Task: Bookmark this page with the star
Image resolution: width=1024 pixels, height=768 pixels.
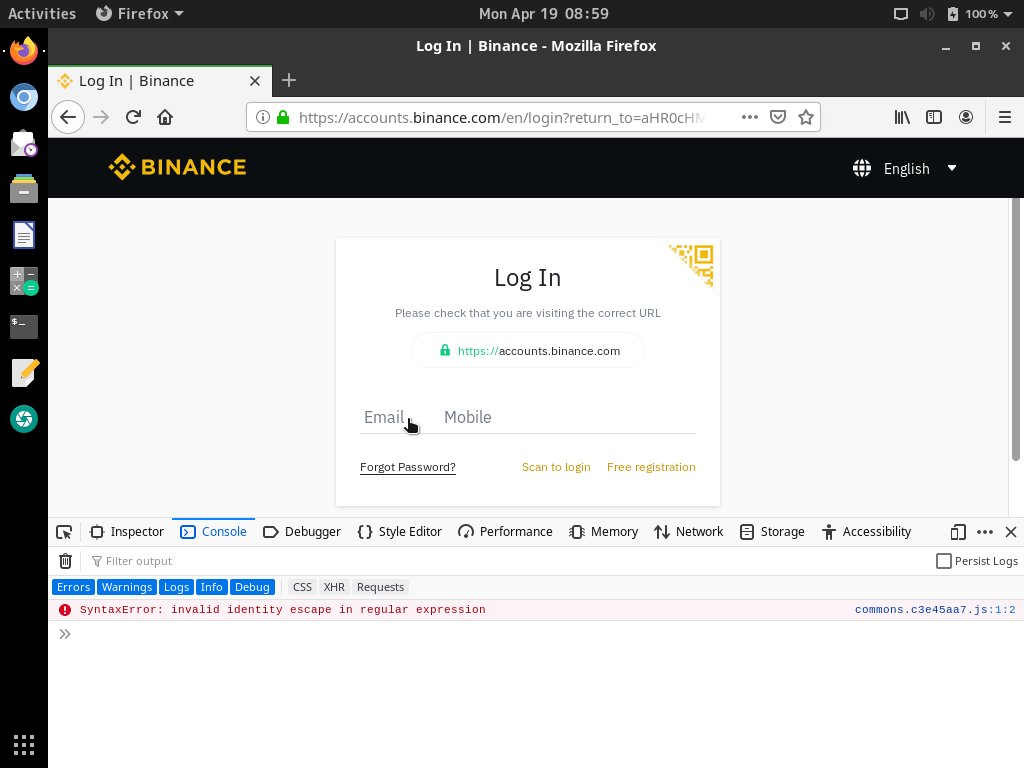Action: click(x=806, y=118)
